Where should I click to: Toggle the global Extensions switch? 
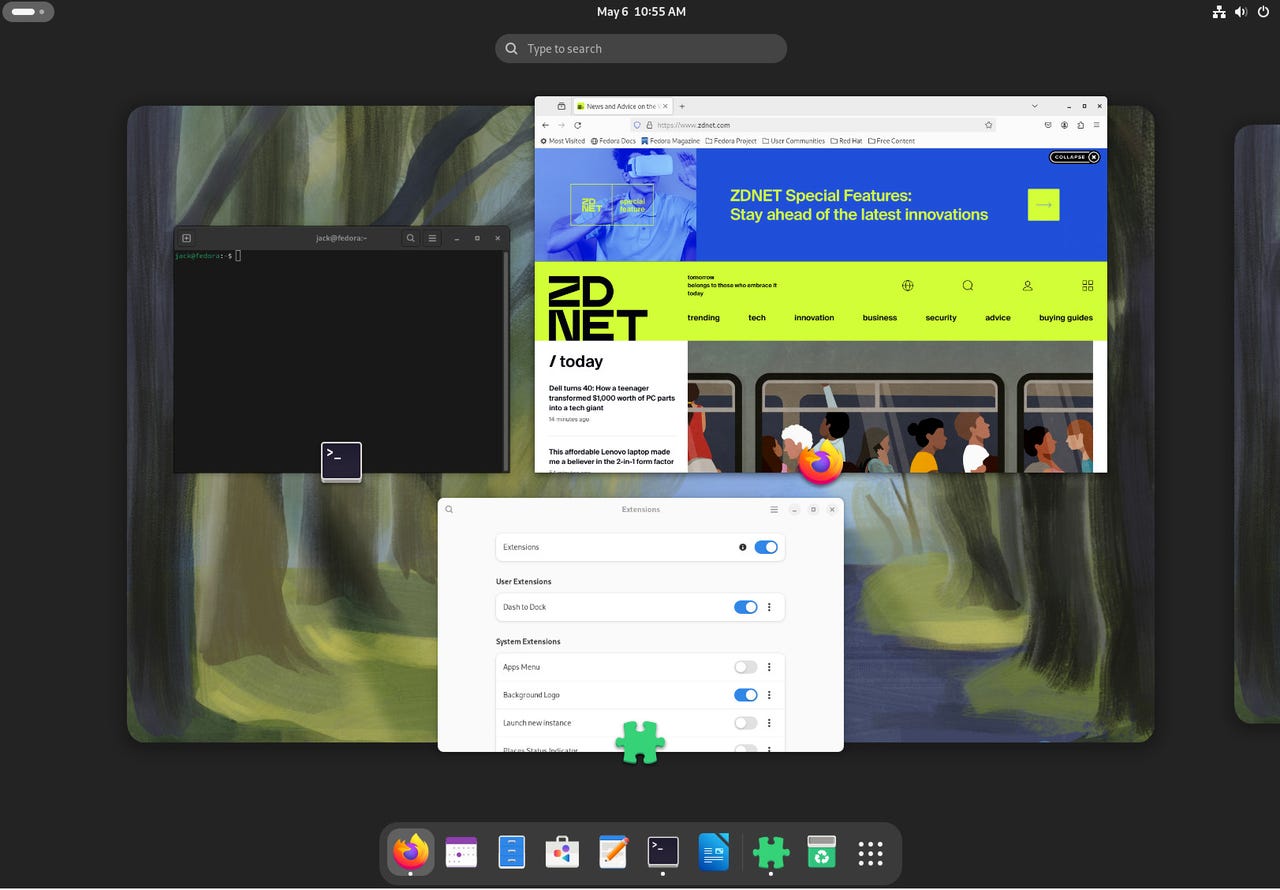pyautogui.click(x=766, y=547)
